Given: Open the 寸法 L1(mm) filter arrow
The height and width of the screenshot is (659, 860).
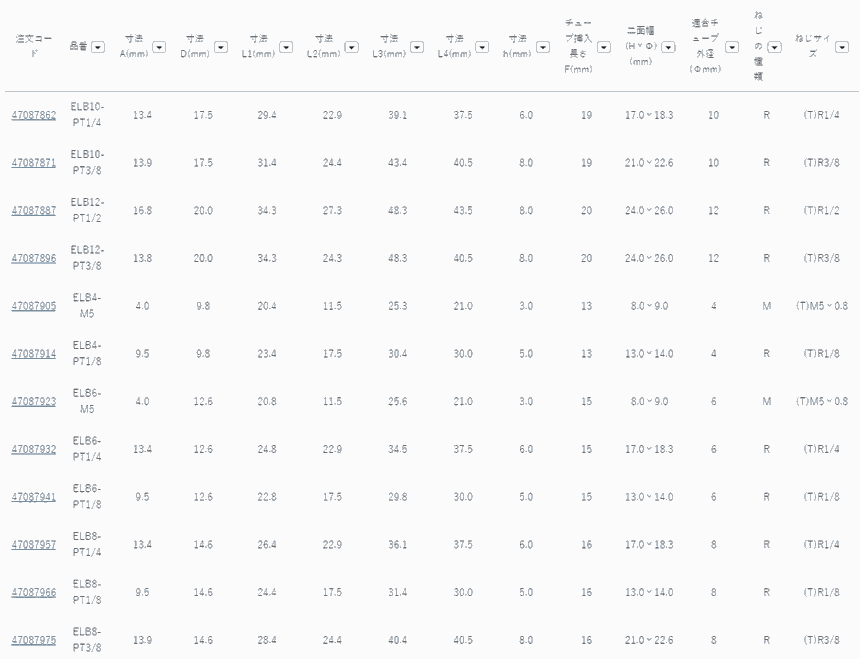Looking at the screenshot, I should tap(286, 46).
